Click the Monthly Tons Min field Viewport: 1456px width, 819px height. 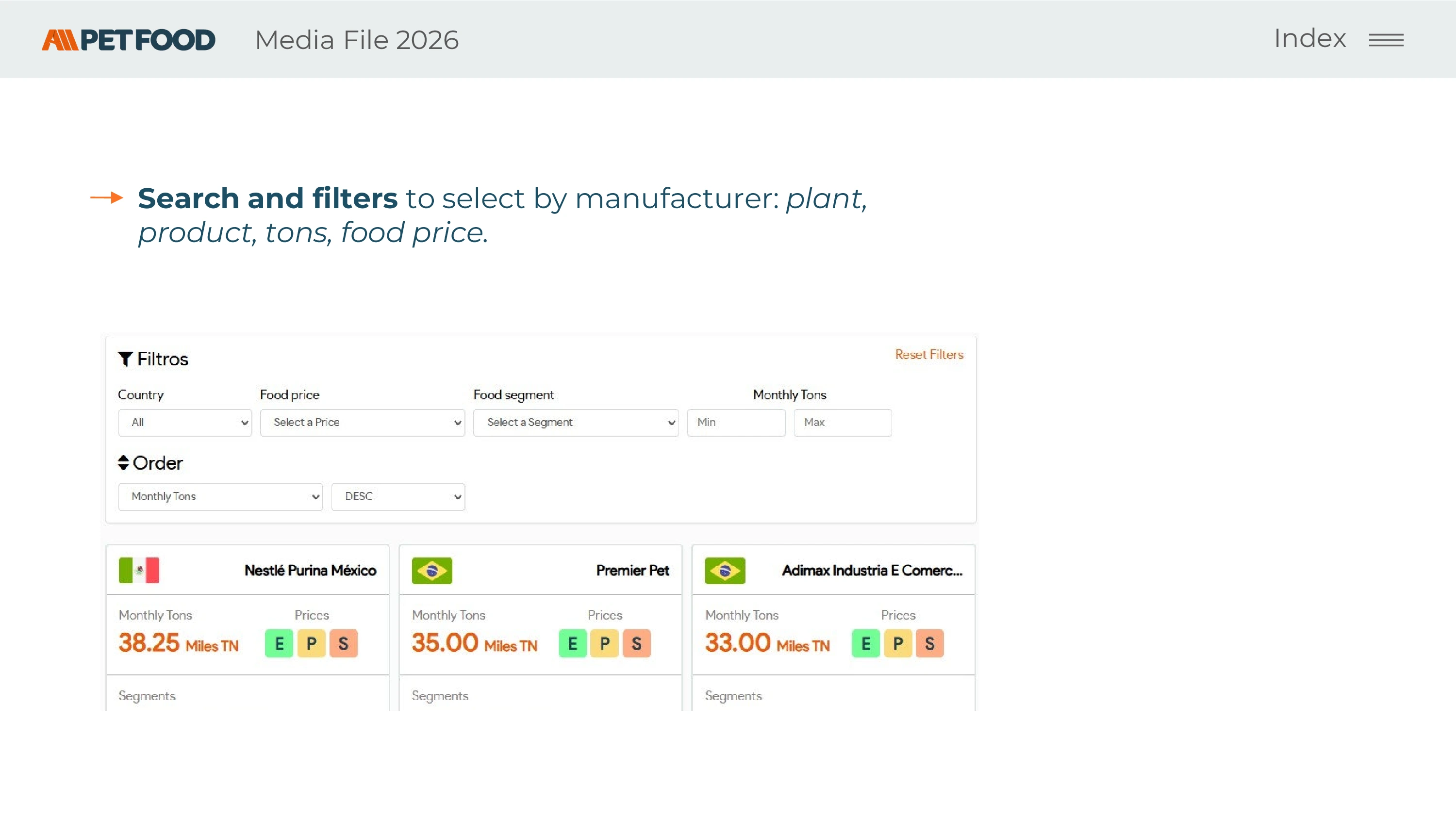[735, 422]
